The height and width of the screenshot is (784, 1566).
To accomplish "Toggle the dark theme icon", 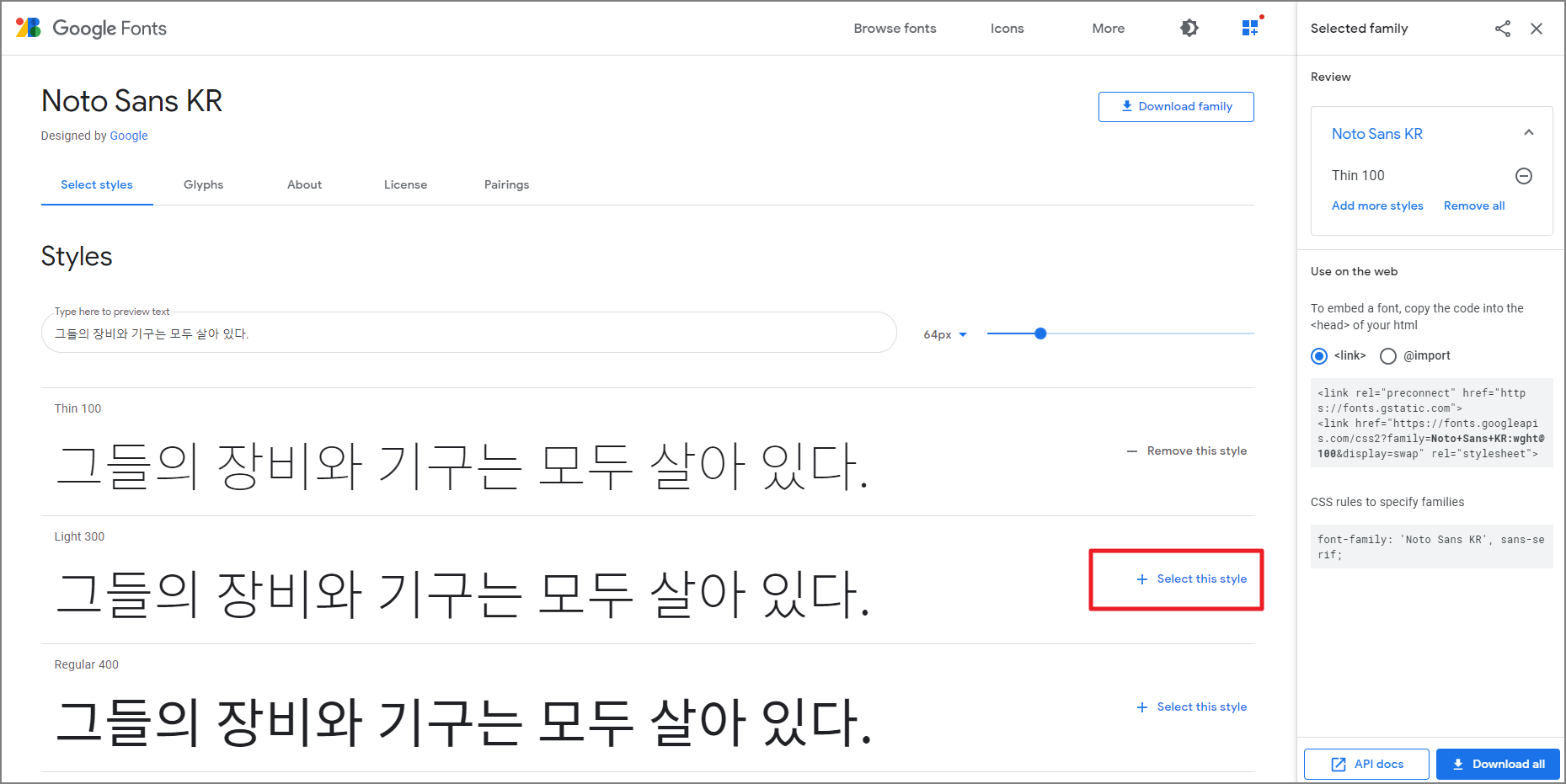I will [x=1189, y=28].
